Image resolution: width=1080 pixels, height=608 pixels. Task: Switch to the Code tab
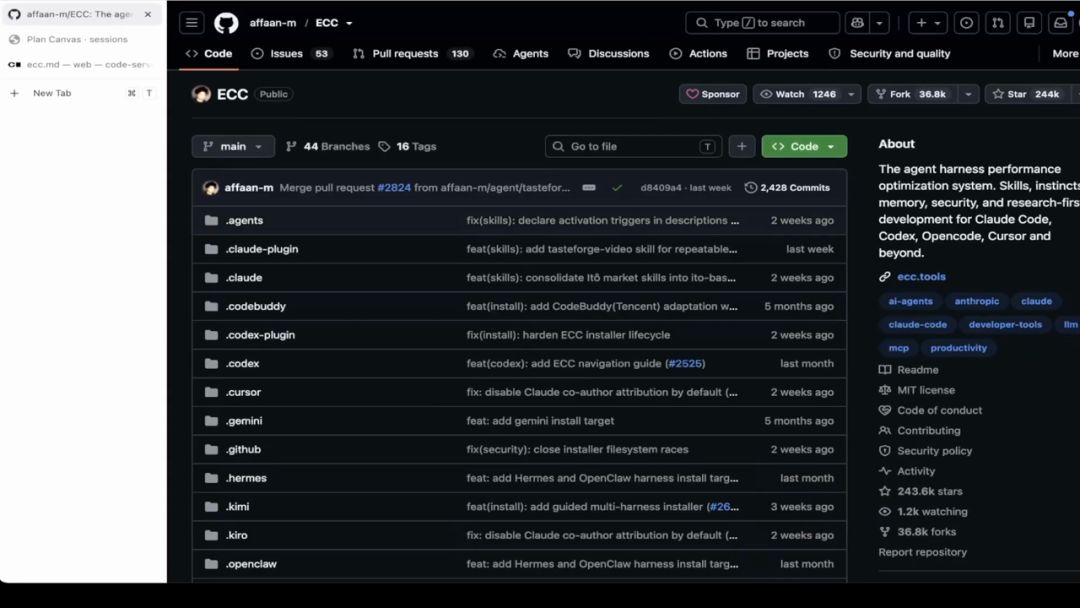point(209,54)
